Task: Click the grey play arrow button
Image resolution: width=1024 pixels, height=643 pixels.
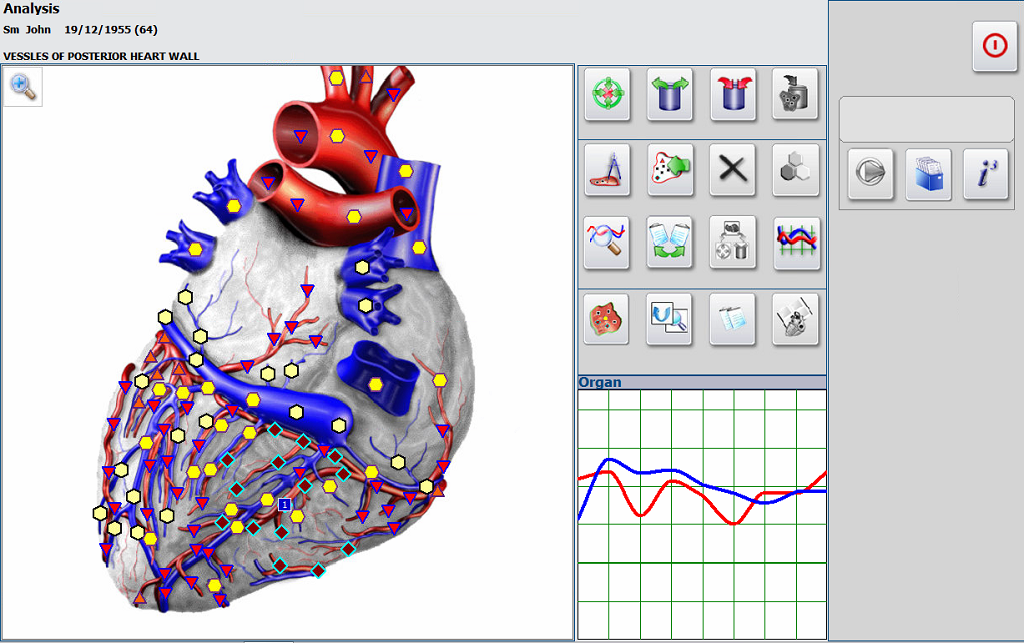Action: click(x=870, y=174)
